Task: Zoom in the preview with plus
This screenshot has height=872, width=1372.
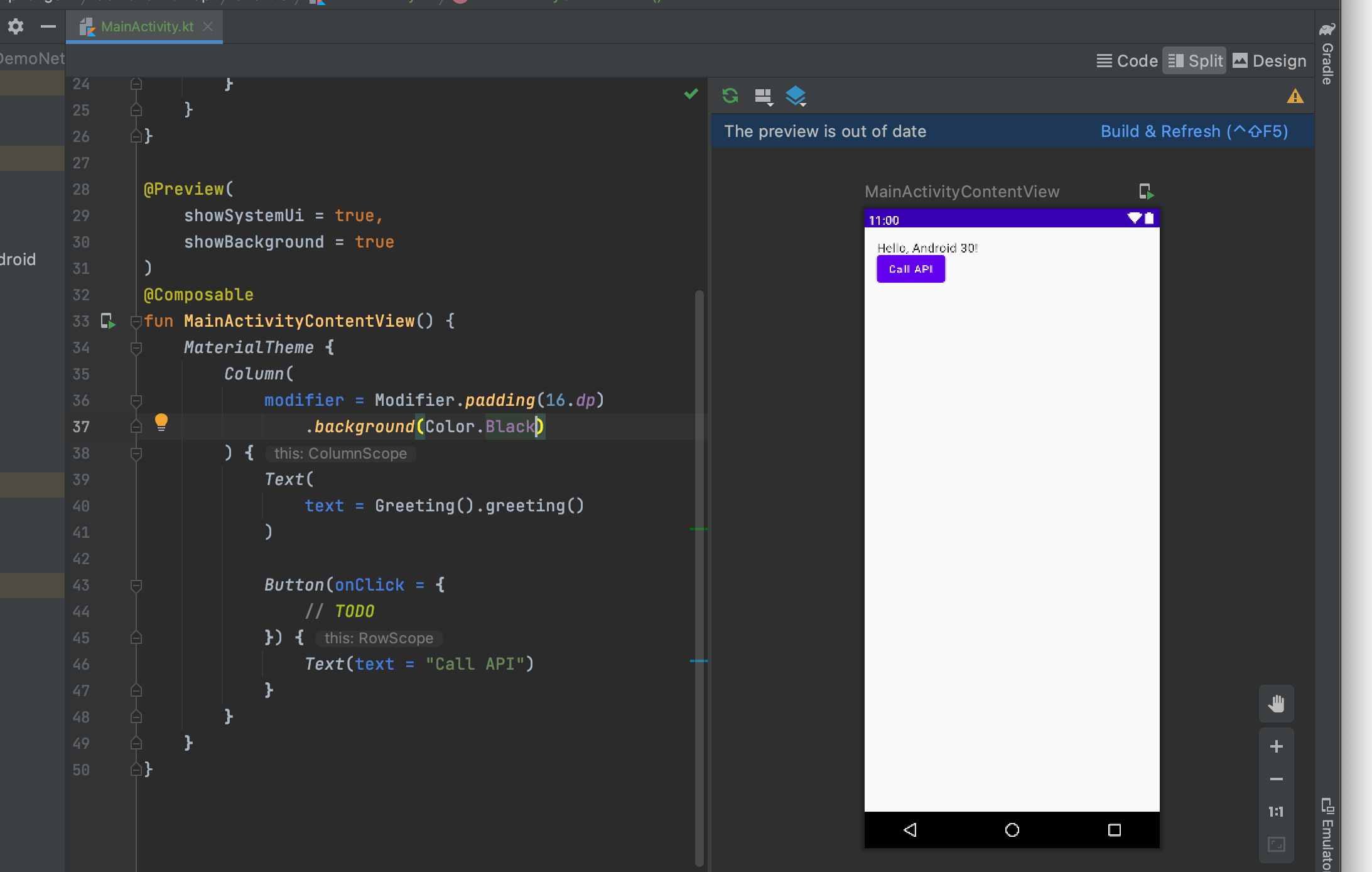Action: [1276, 746]
